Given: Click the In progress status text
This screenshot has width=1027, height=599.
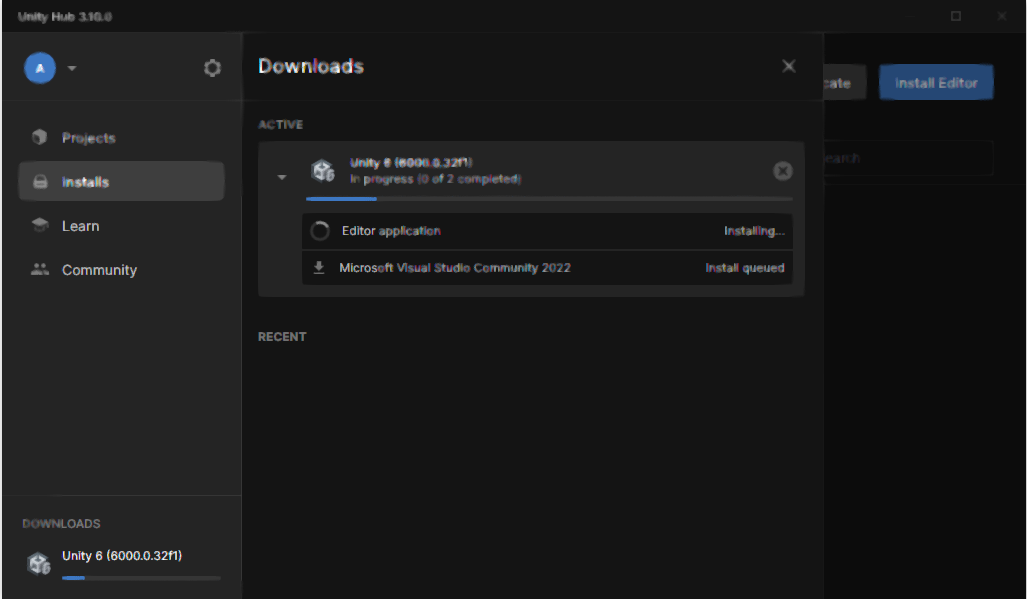Looking at the screenshot, I should tap(435, 179).
